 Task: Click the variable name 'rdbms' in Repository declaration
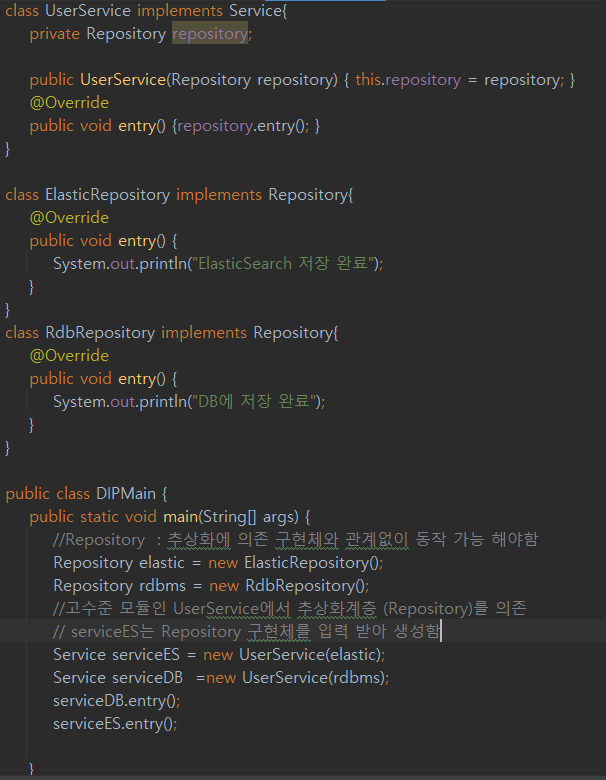click(x=162, y=585)
